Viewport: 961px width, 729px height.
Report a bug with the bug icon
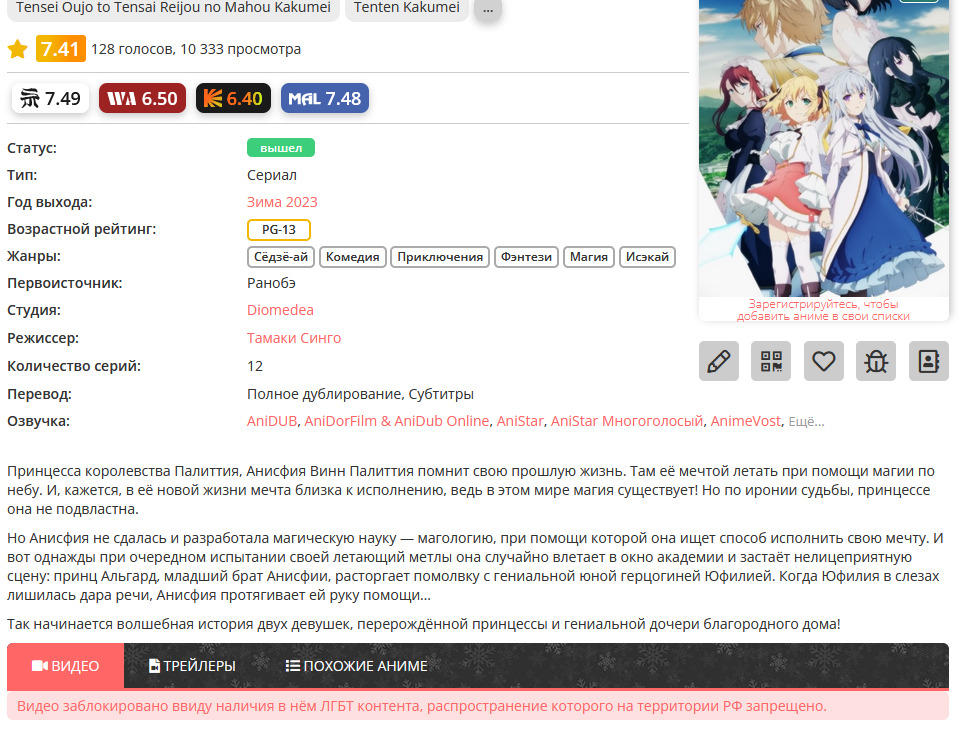tap(876, 361)
